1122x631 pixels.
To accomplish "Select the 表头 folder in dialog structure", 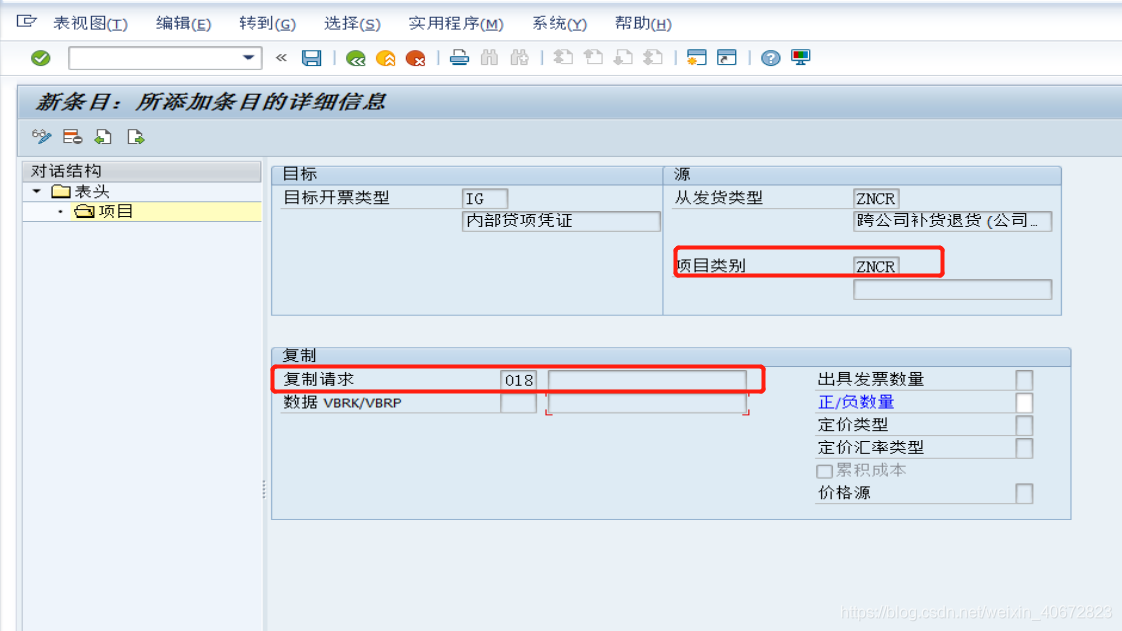I will click(80, 191).
